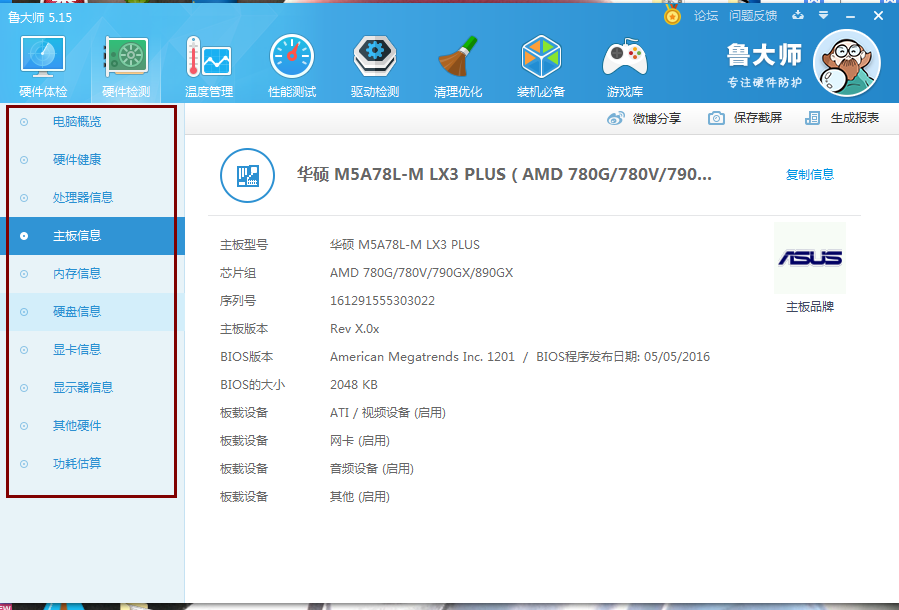Open 问题反馈 feedback link
The height and width of the screenshot is (610, 899).
point(753,16)
